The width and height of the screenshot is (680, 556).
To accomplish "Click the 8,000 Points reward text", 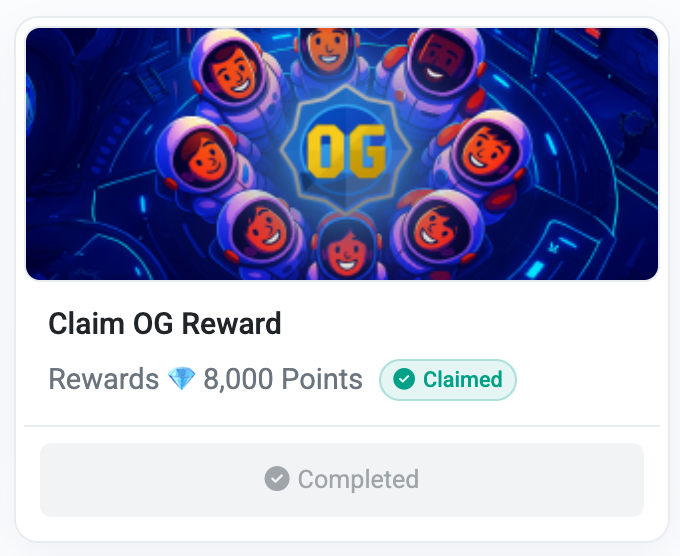I will point(283,379).
